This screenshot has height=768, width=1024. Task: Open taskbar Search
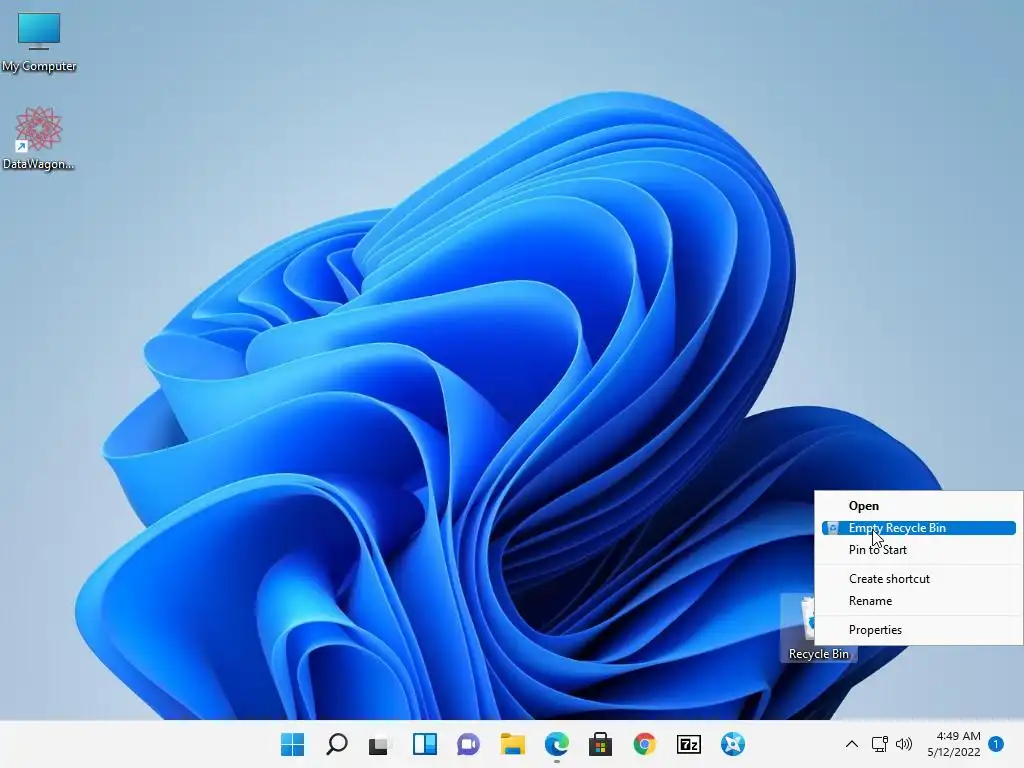click(x=337, y=744)
